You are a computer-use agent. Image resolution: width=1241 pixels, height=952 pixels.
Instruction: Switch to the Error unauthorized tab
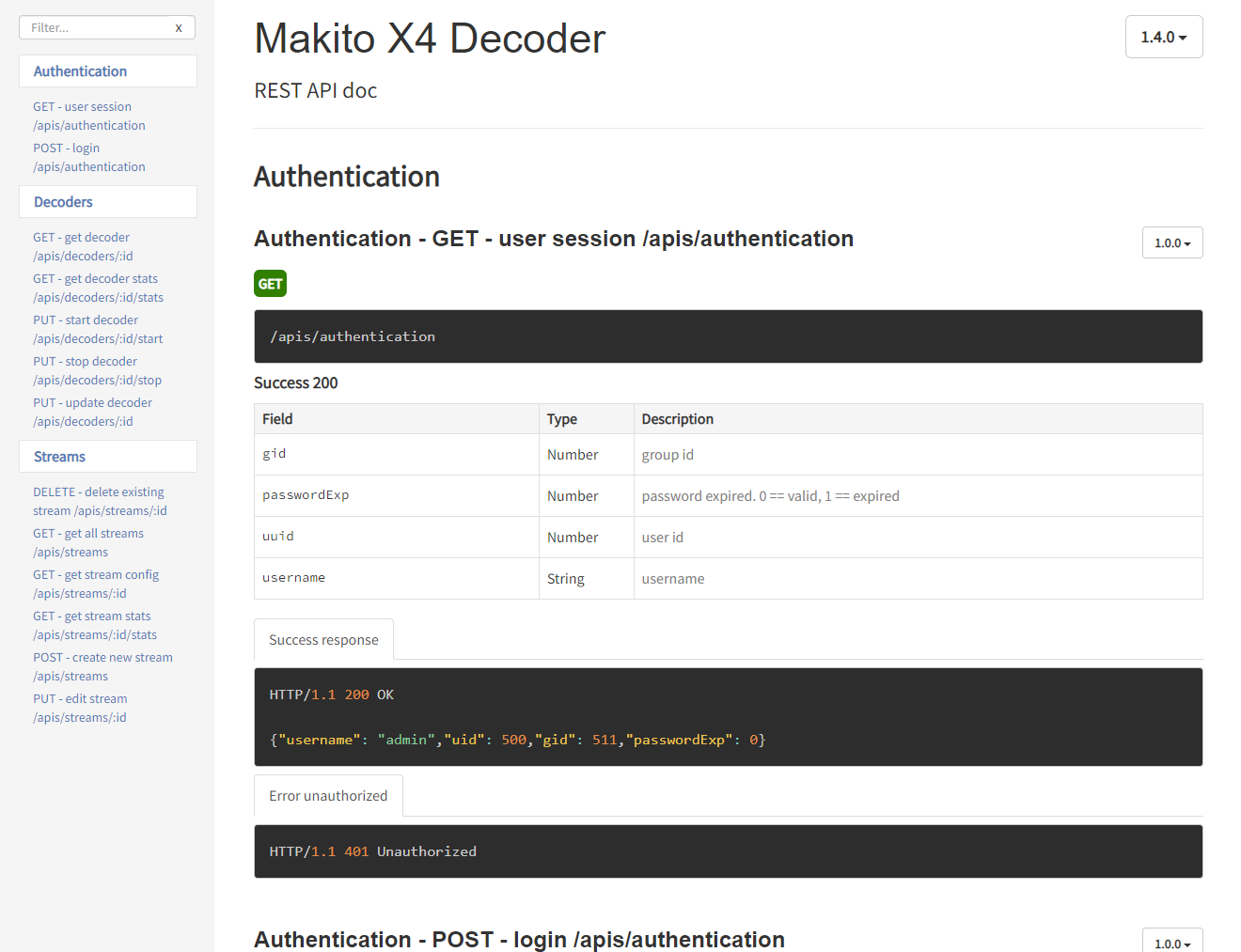click(x=328, y=796)
